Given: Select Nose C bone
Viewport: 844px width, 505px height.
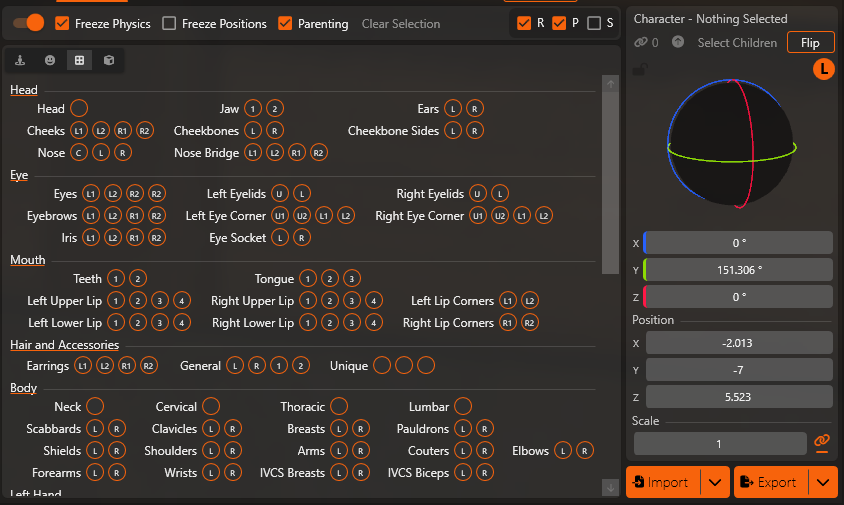Looking at the screenshot, I should pos(79,152).
